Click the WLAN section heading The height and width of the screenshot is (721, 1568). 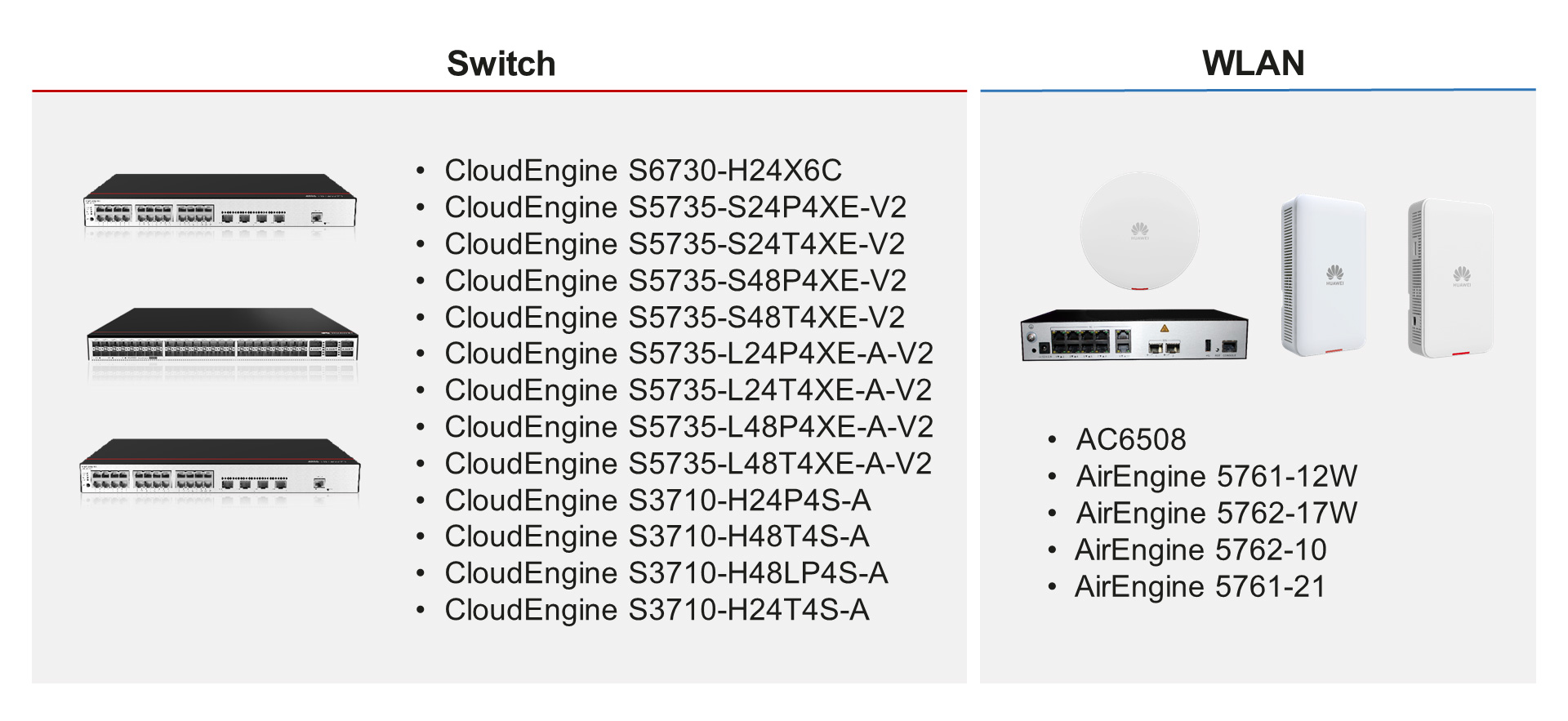[1254, 63]
